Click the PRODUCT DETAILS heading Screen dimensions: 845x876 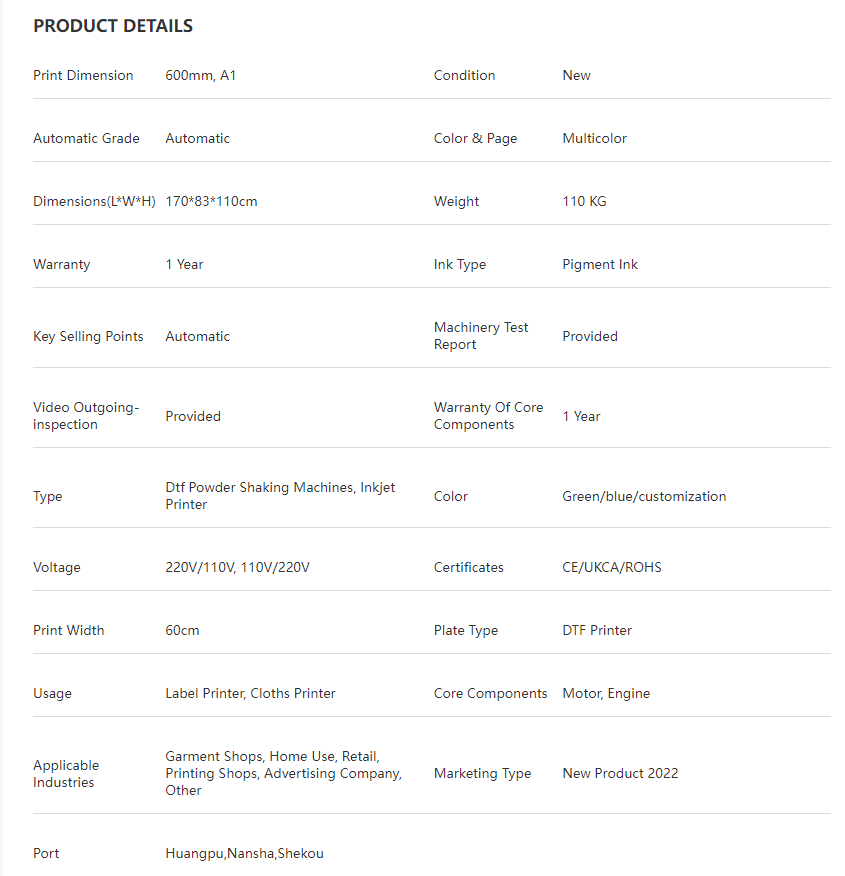pos(113,26)
